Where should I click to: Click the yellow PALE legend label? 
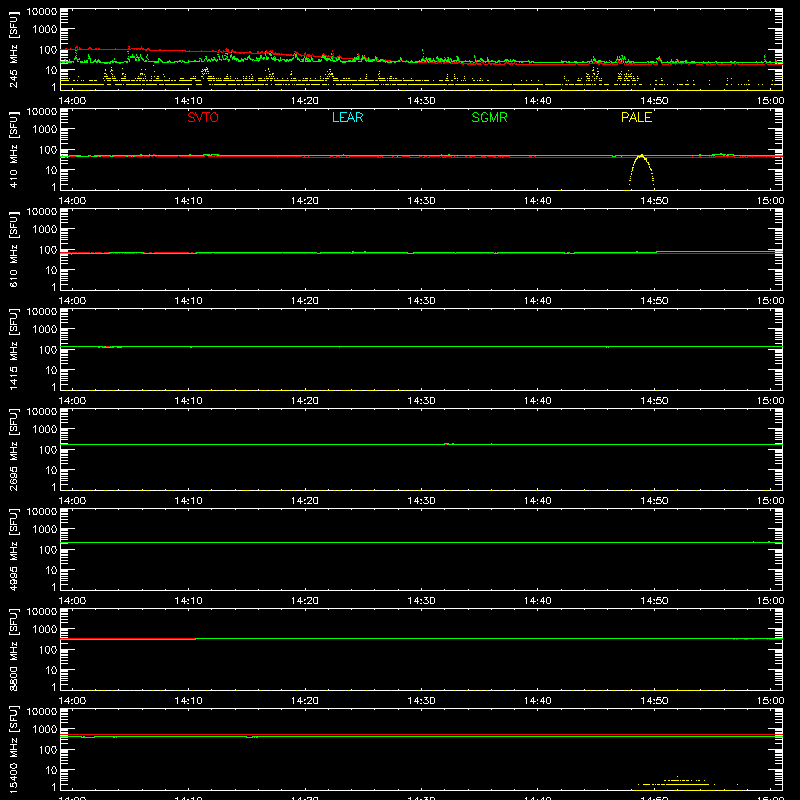636,117
